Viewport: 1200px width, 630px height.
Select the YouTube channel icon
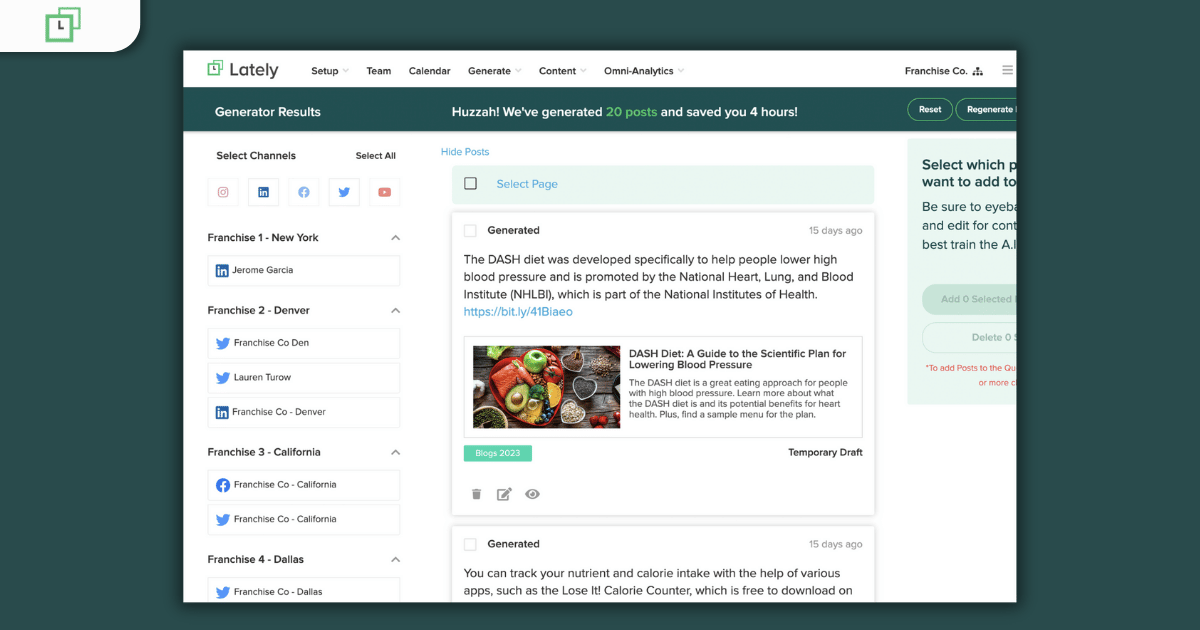point(384,192)
